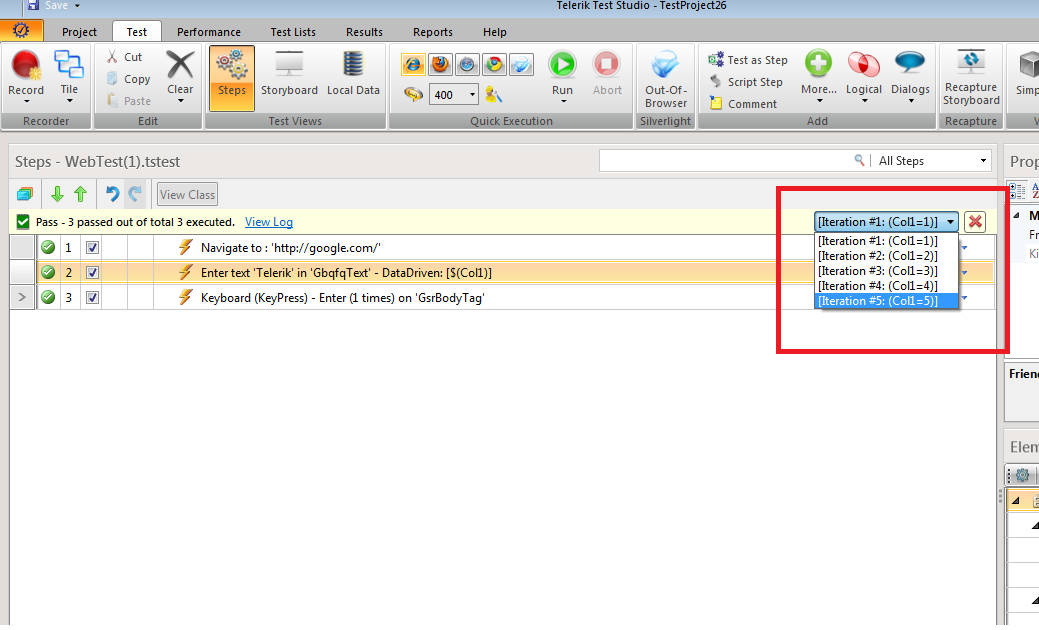Click Recapture Storyboard
Screen dimensions: 1039x630
(x=971, y=78)
